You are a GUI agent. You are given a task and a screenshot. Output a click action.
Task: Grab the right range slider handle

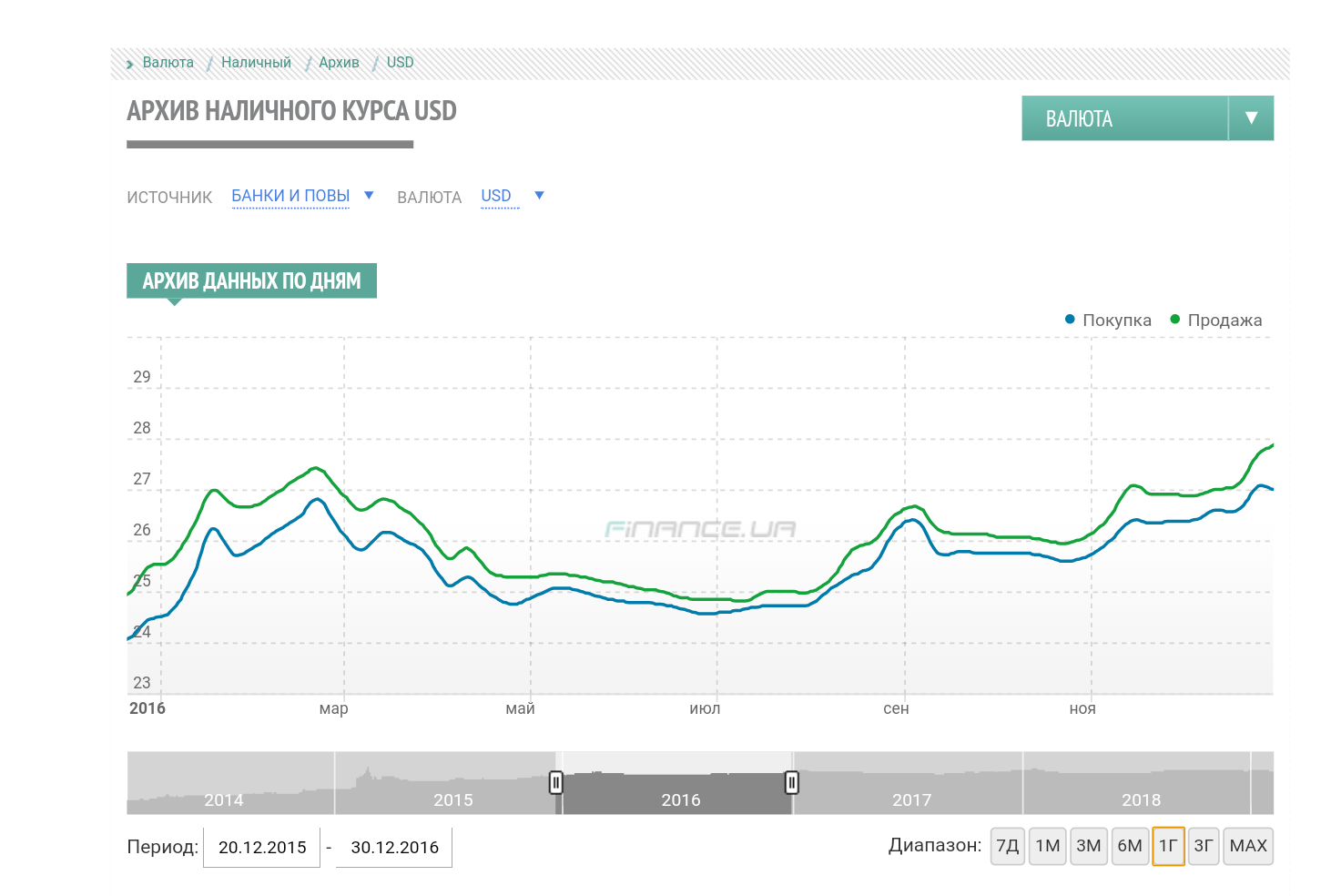[792, 782]
